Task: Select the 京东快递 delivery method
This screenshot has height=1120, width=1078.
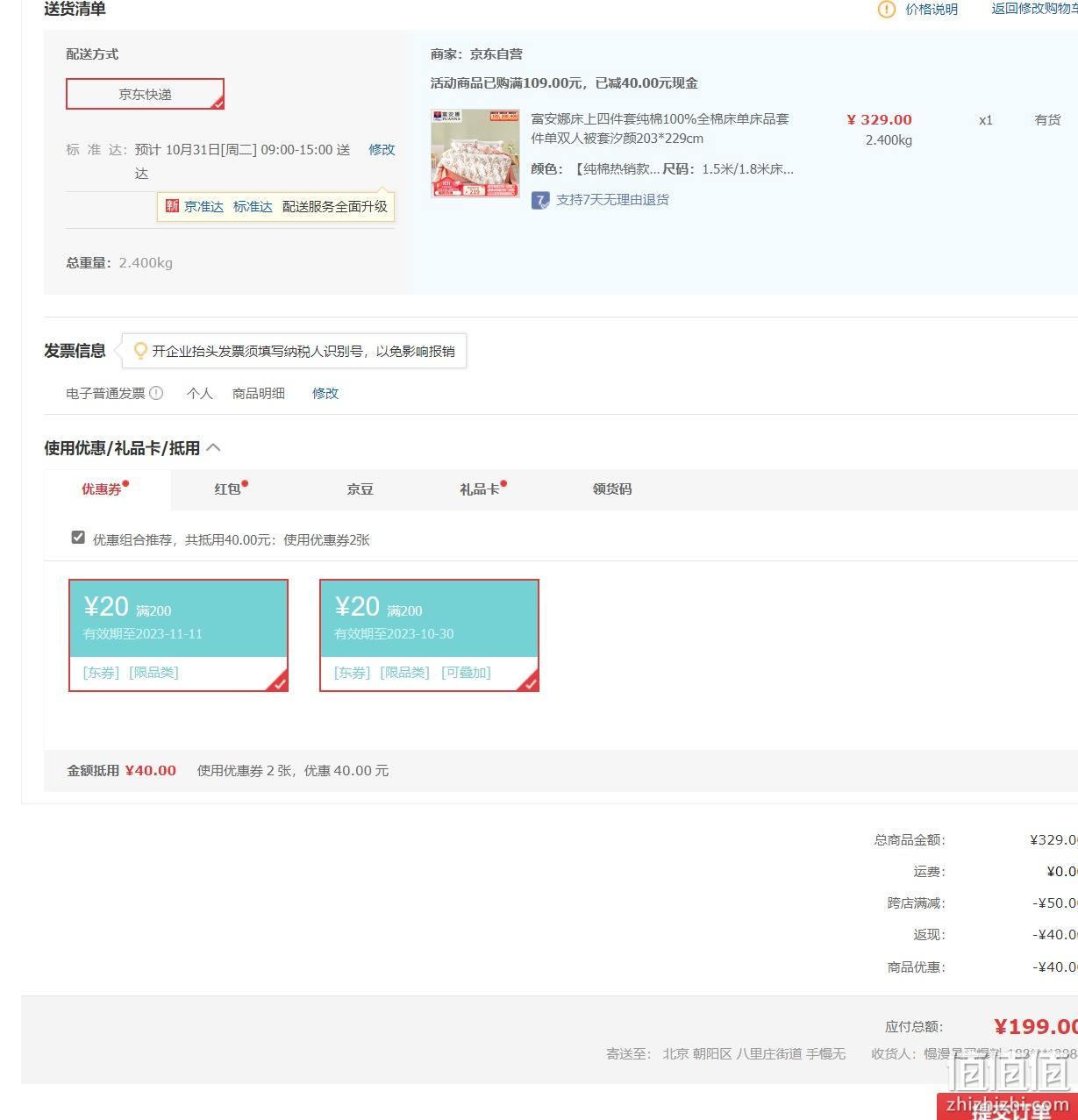Action: (x=146, y=94)
